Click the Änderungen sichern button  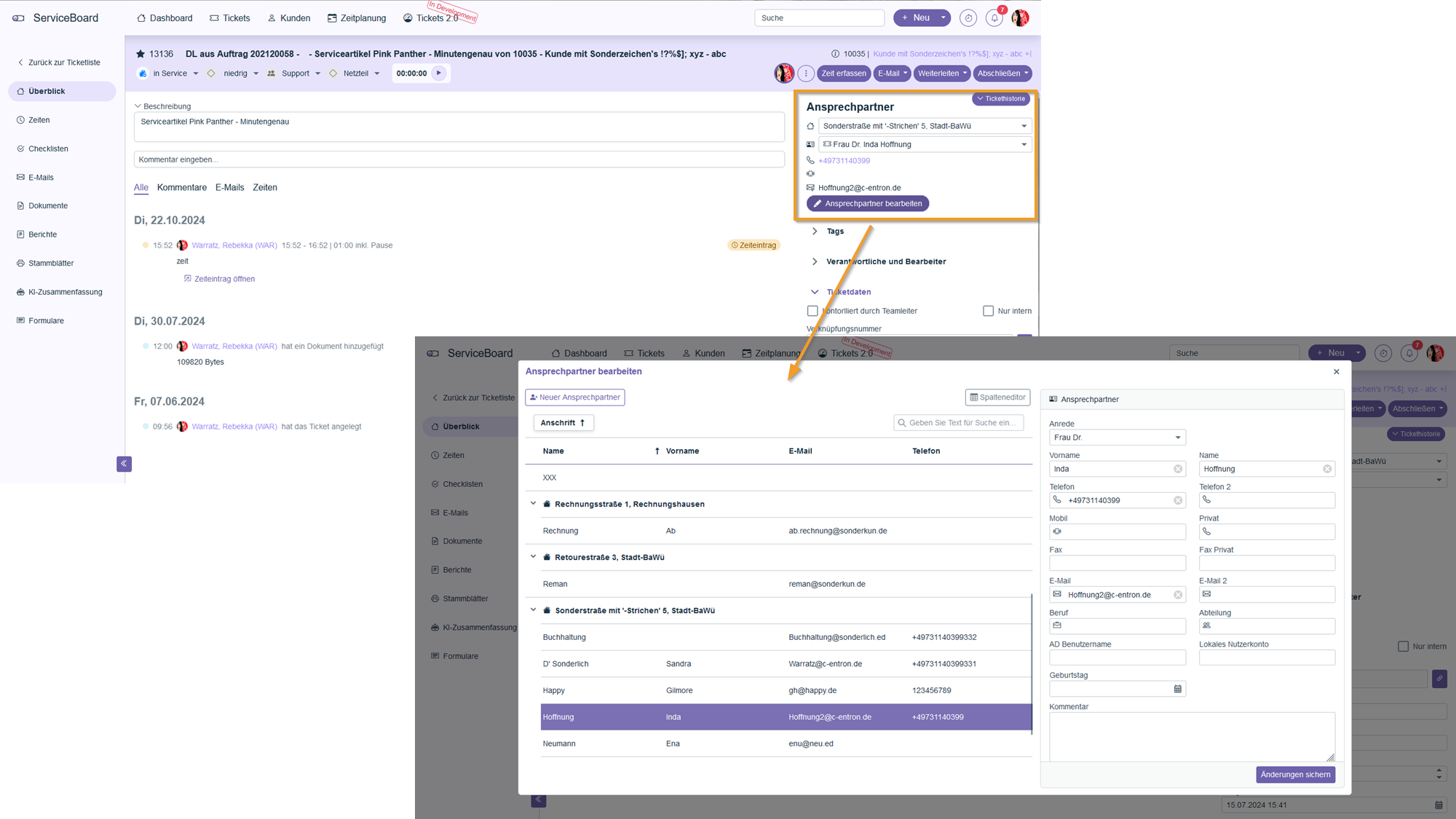1295,775
